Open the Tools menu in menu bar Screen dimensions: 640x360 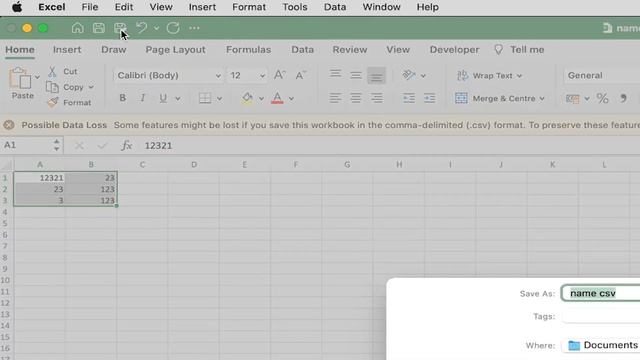pyautogui.click(x=295, y=7)
